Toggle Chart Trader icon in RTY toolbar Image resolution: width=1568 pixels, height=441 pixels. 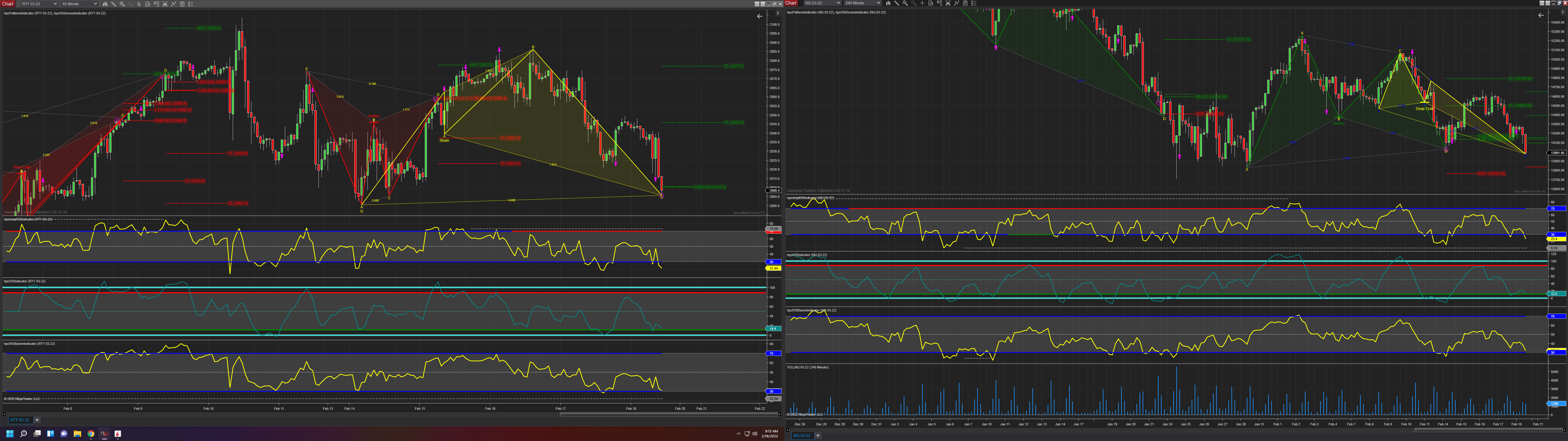coord(156,4)
